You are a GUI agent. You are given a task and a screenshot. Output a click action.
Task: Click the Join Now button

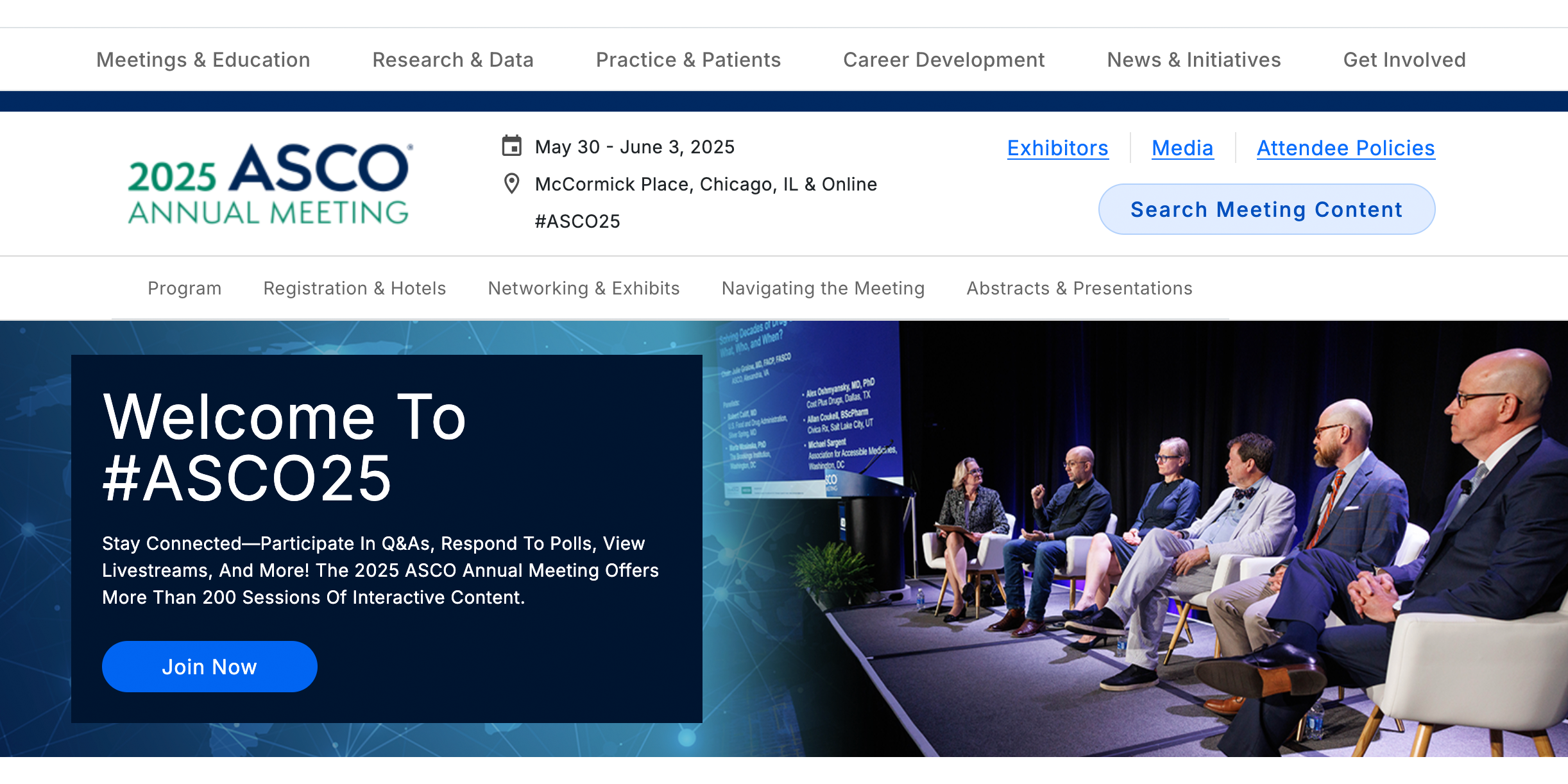point(210,667)
